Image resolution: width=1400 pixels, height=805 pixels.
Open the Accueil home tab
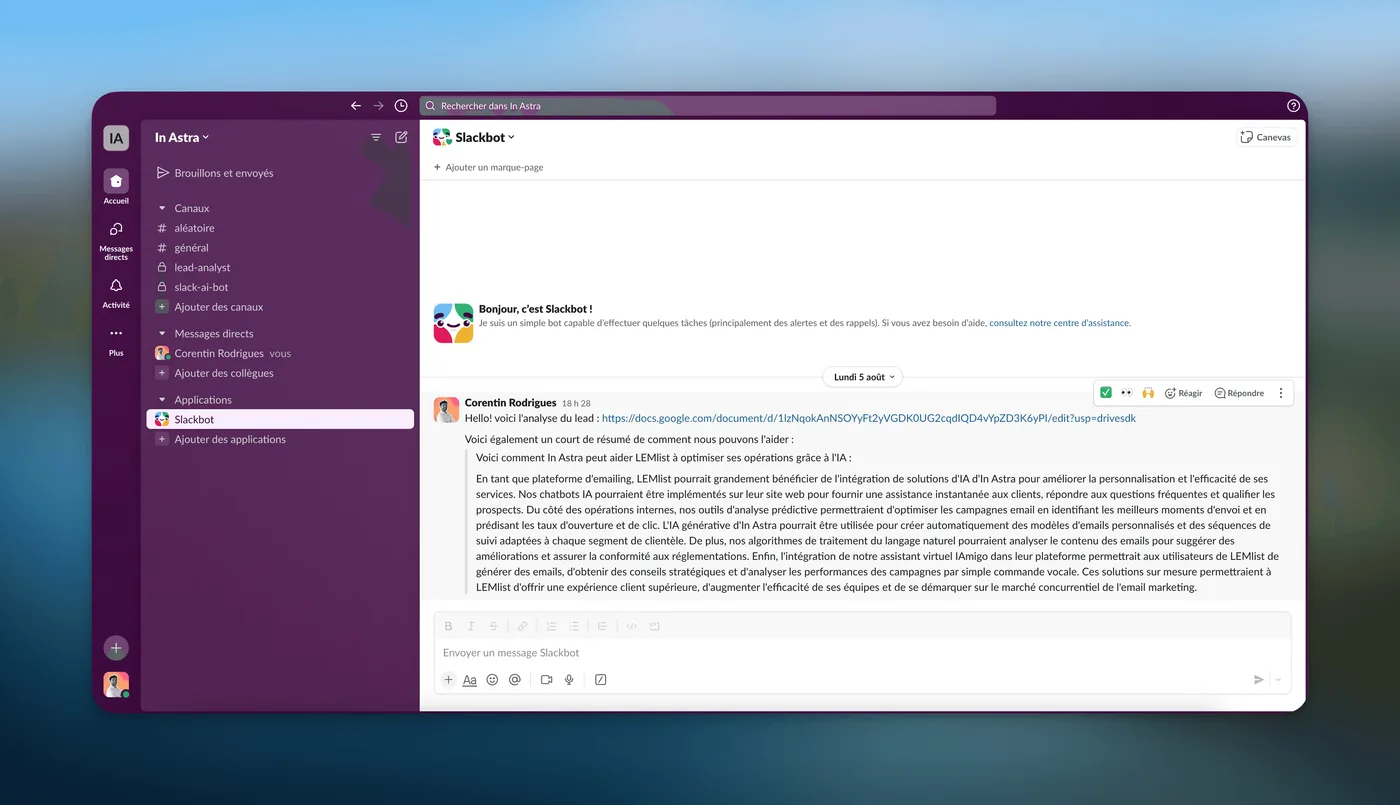tap(116, 187)
